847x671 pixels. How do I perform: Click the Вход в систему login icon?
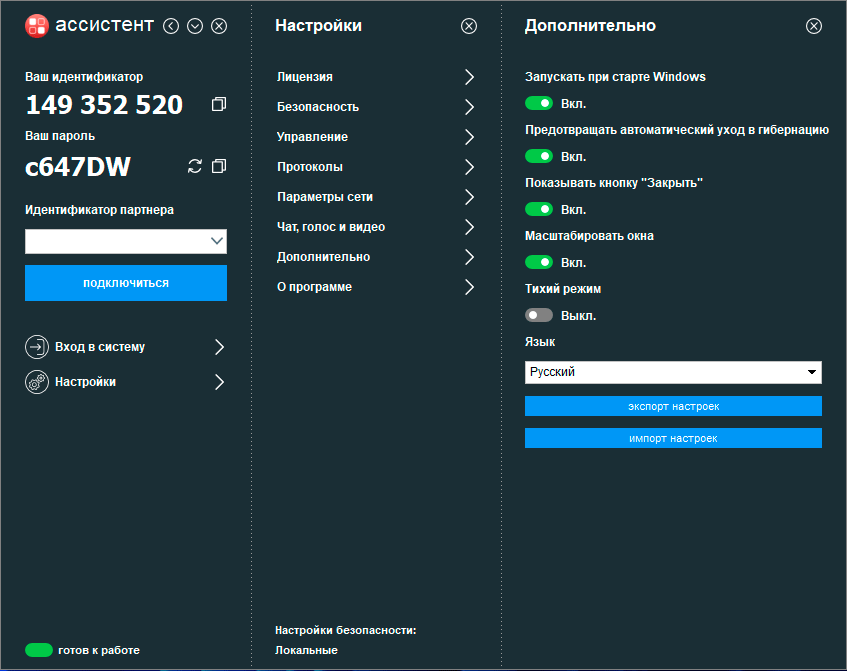click(37, 347)
